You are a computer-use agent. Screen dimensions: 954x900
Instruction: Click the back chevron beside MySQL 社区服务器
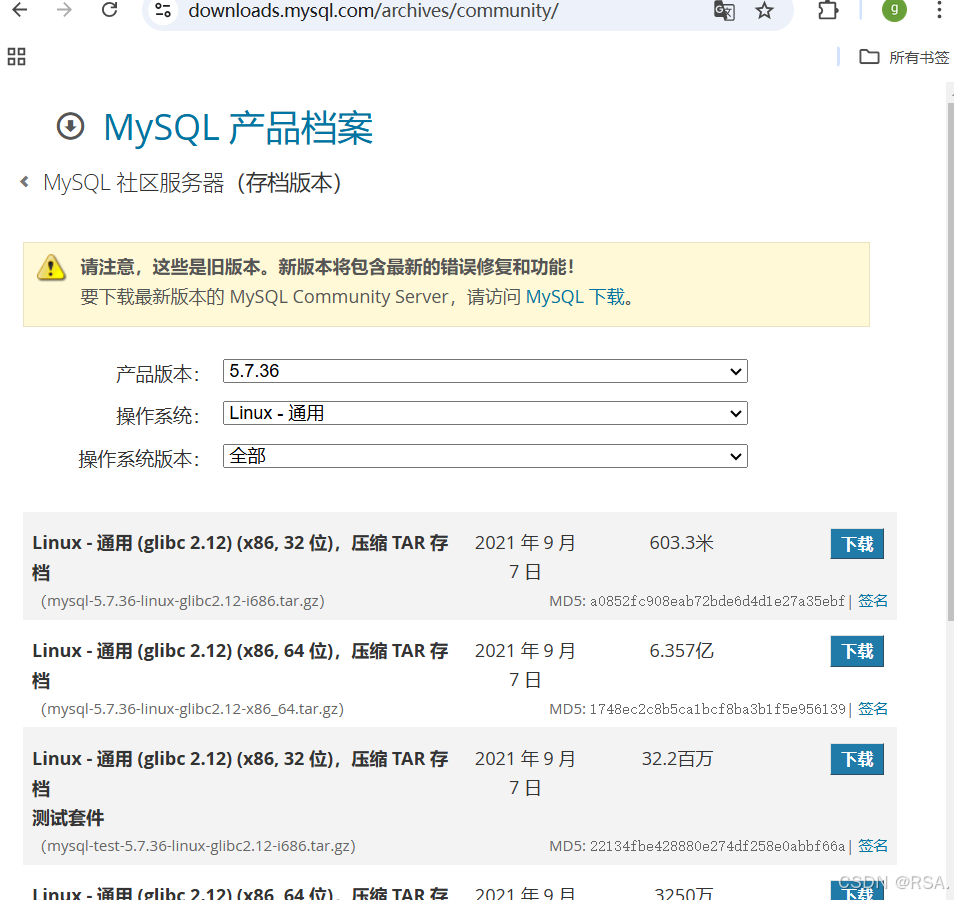click(24, 181)
